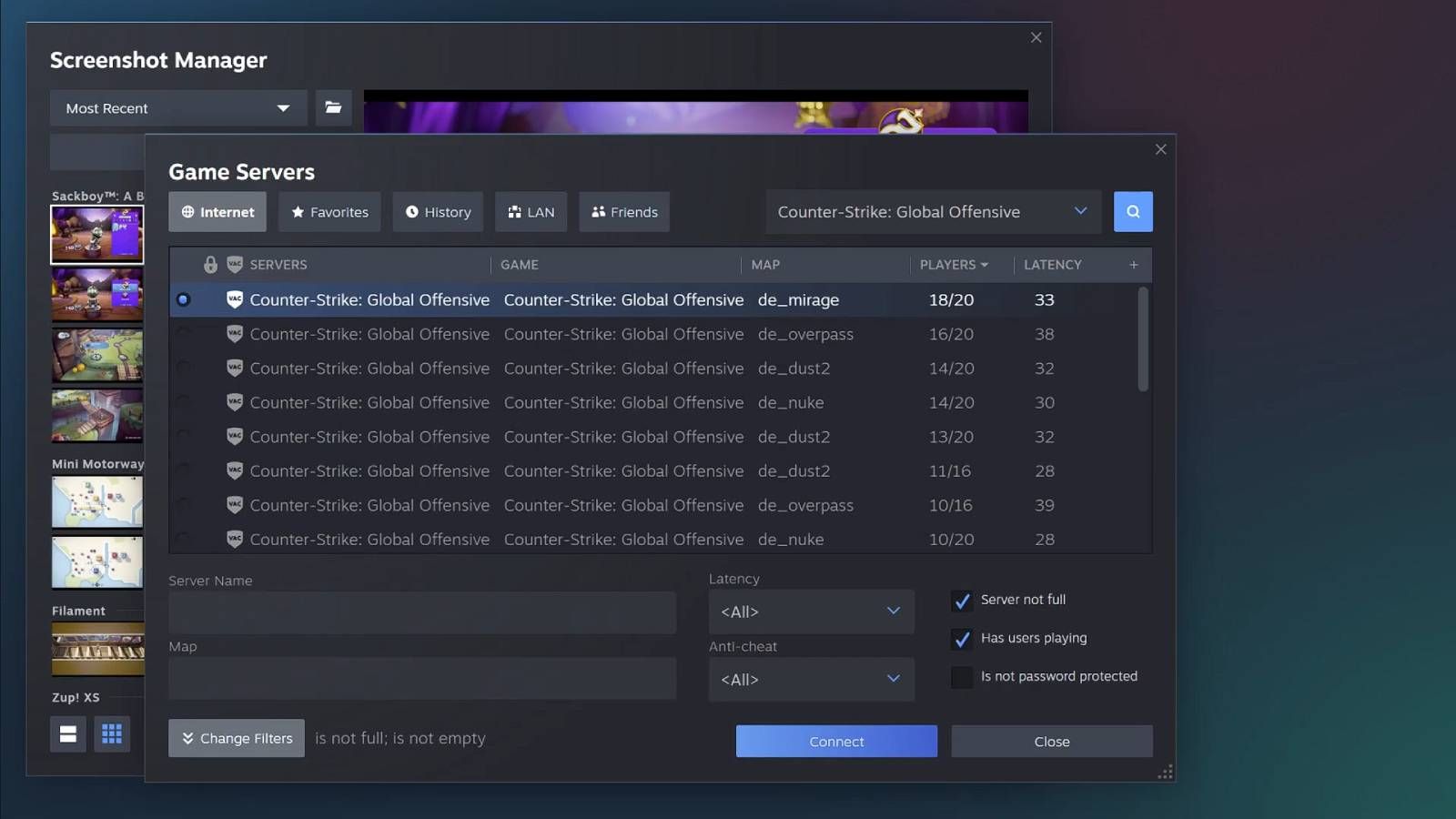The image size is (1456, 819).
Task: Select the 10/16 de_overpass server row
Action: click(x=653, y=505)
